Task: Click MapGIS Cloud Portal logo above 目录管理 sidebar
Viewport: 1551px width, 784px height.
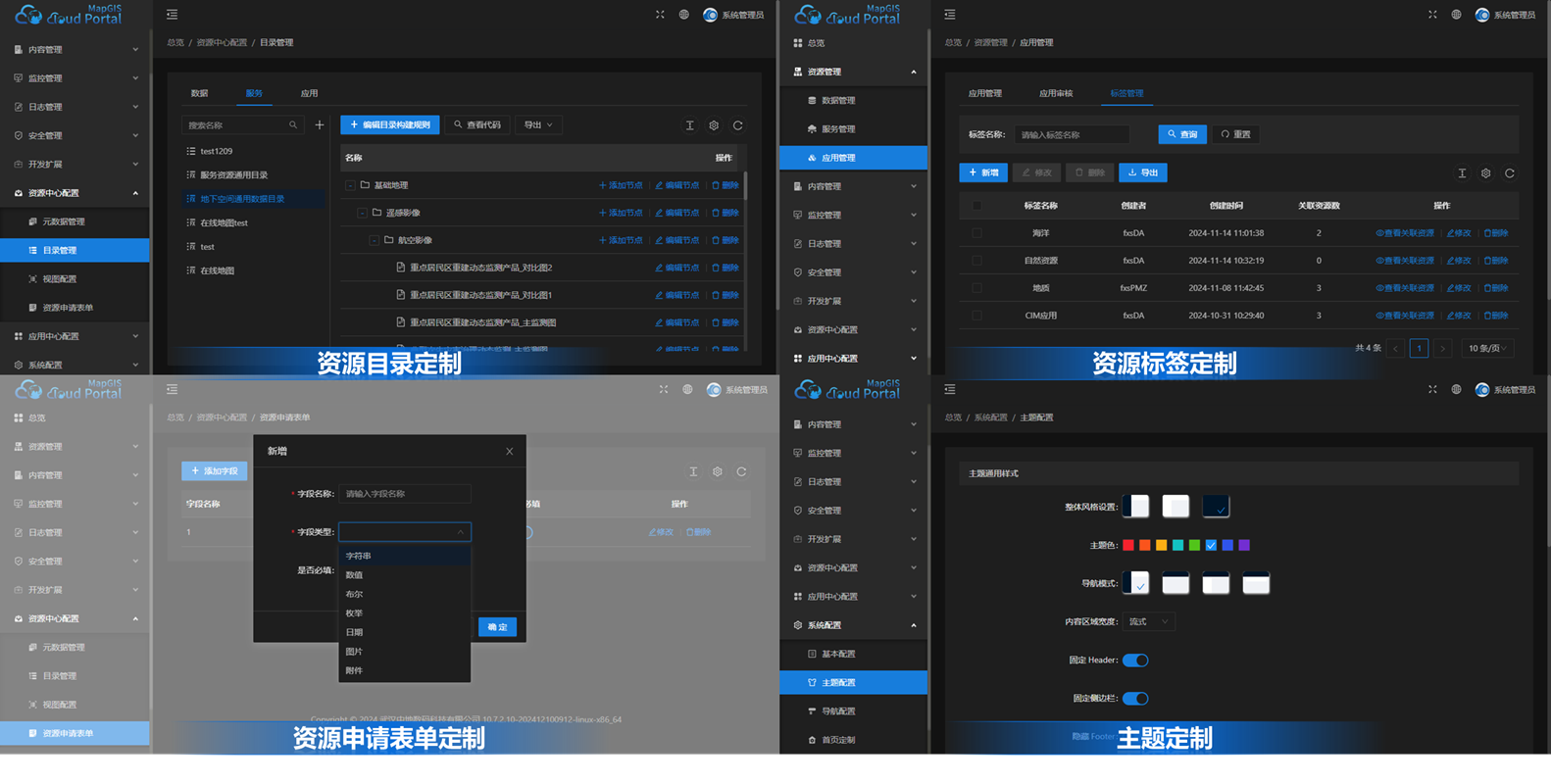Action: pos(69,14)
